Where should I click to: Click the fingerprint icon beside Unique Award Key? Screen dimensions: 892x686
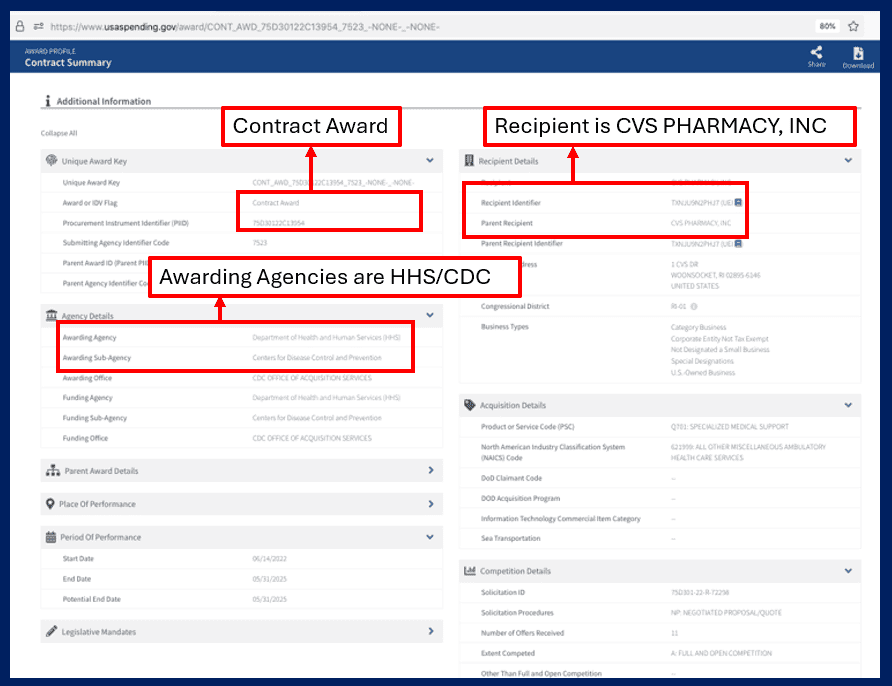(x=52, y=160)
